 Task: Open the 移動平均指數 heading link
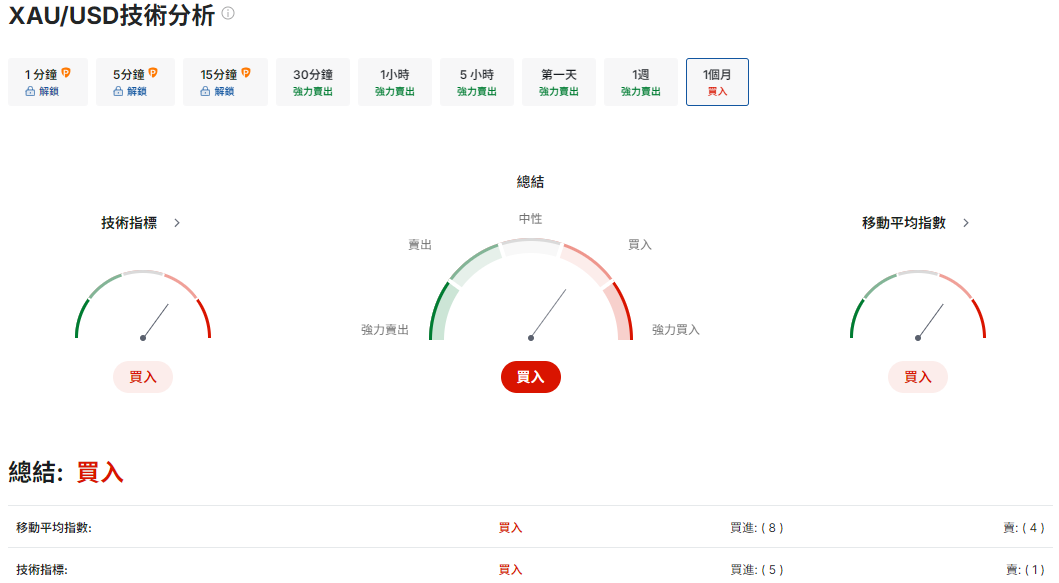(x=904, y=223)
